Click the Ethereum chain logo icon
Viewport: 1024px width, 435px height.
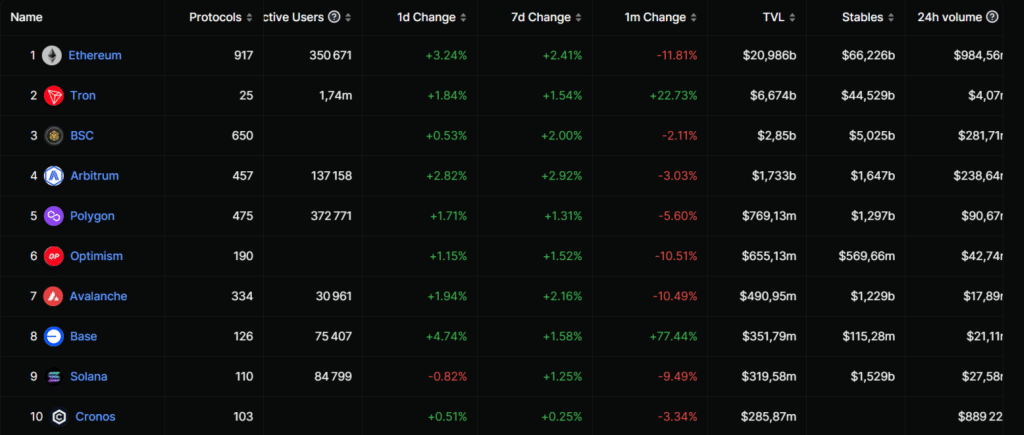pos(52,56)
